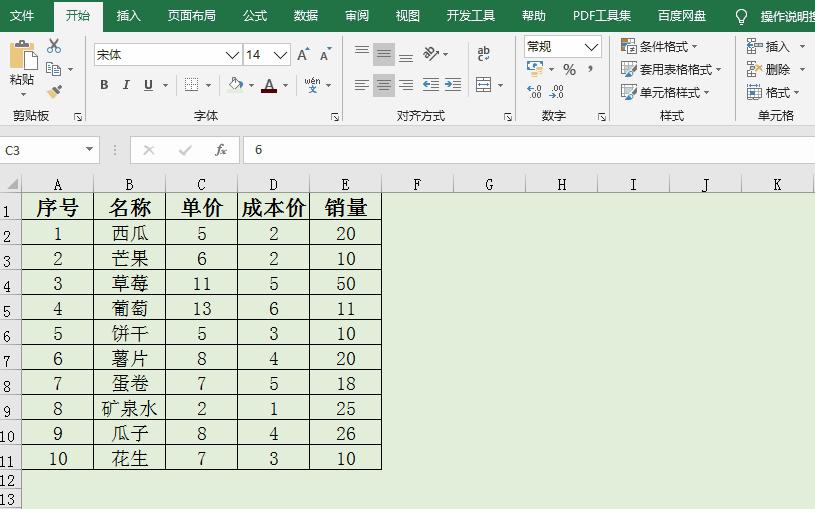Click the Select All corner triangle
This screenshot has width=815, height=509.
11,184
